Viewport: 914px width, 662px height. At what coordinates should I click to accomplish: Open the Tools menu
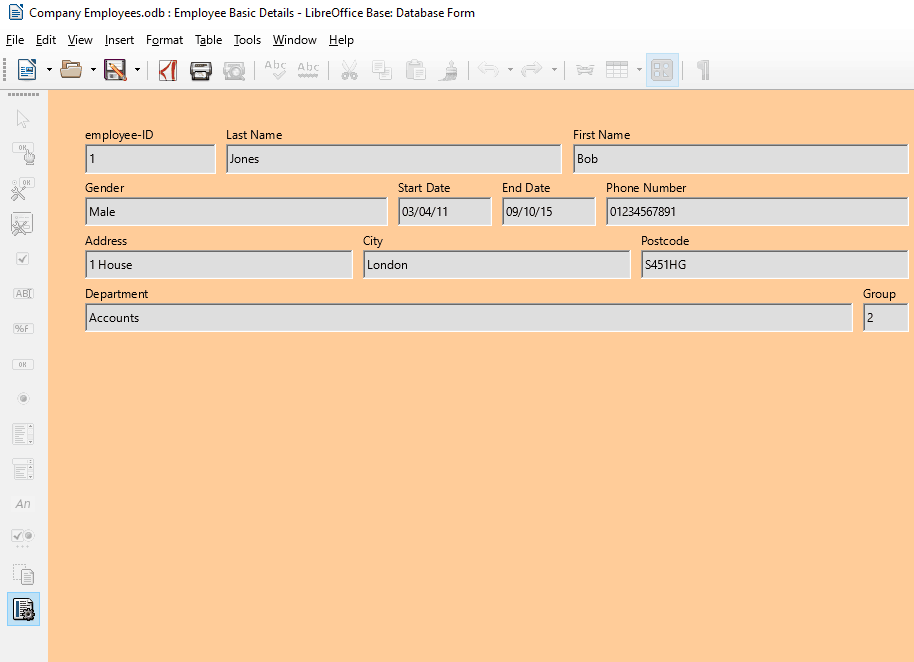pyautogui.click(x=247, y=40)
